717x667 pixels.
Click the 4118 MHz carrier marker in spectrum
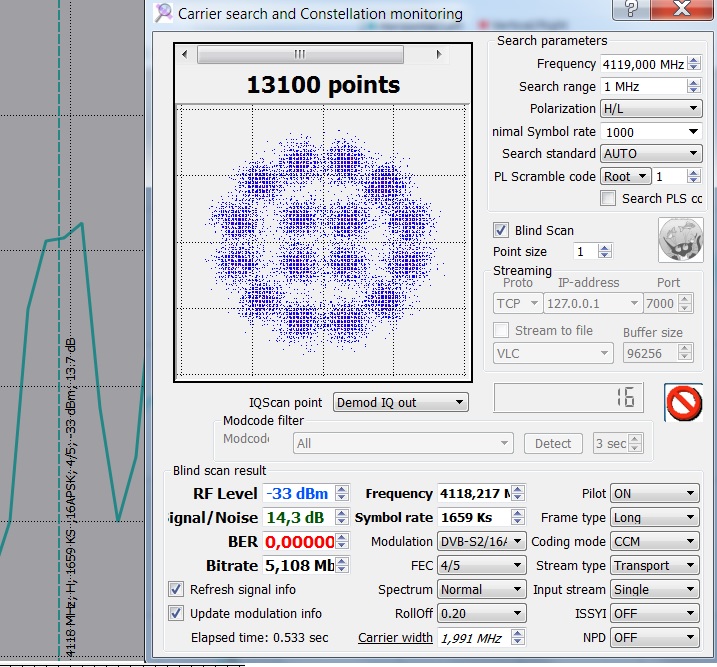click(x=59, y=330)
